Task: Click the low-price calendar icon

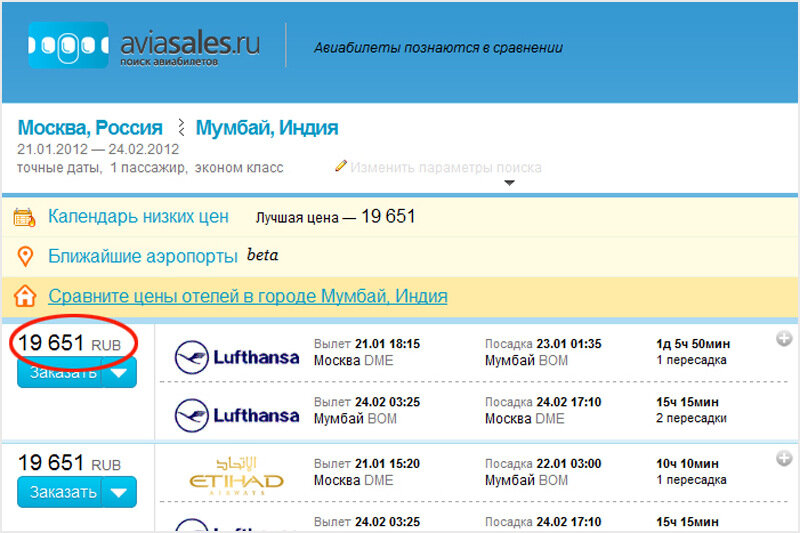Action: point(24,217)
